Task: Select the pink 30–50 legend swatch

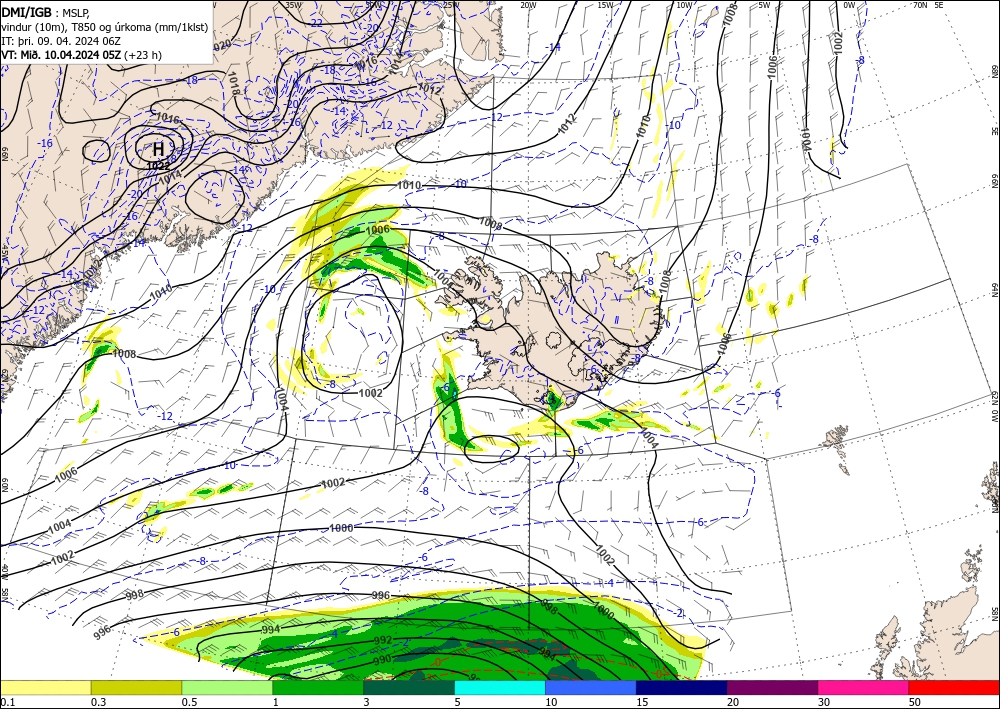Action: click(x=864, y=687)
